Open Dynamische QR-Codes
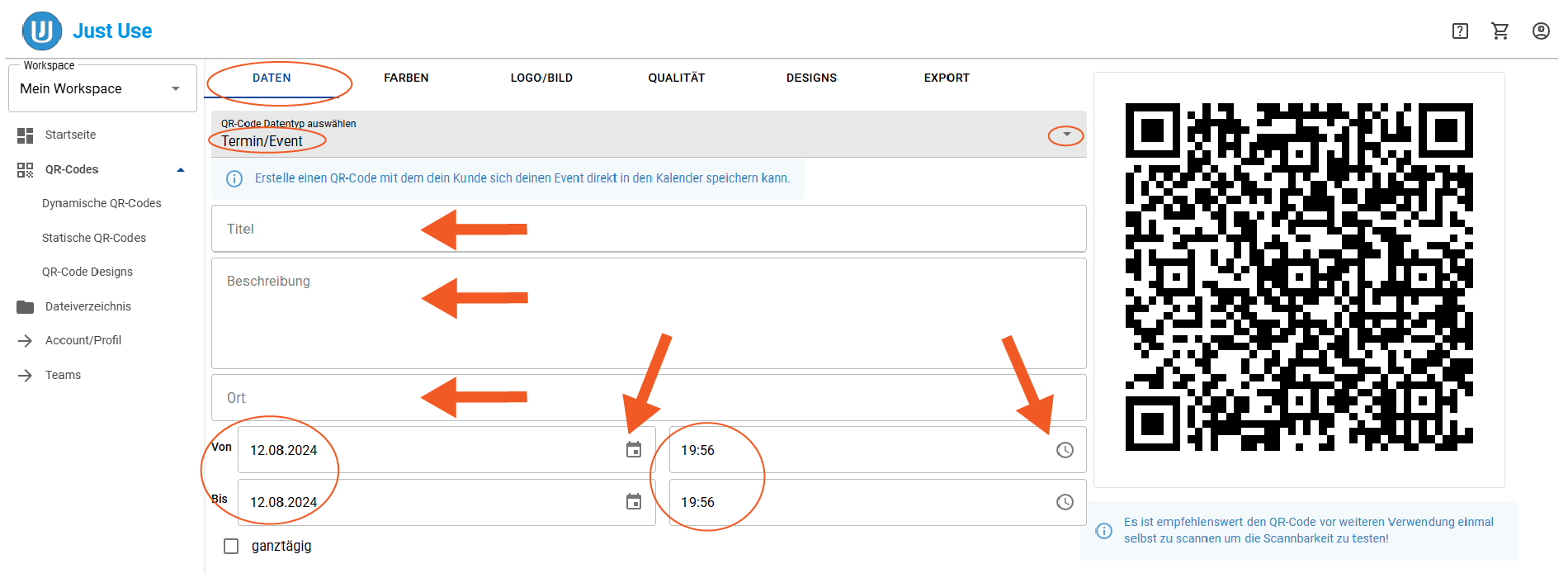Screen dimensions: 1568x578 (x=102, y=204)
